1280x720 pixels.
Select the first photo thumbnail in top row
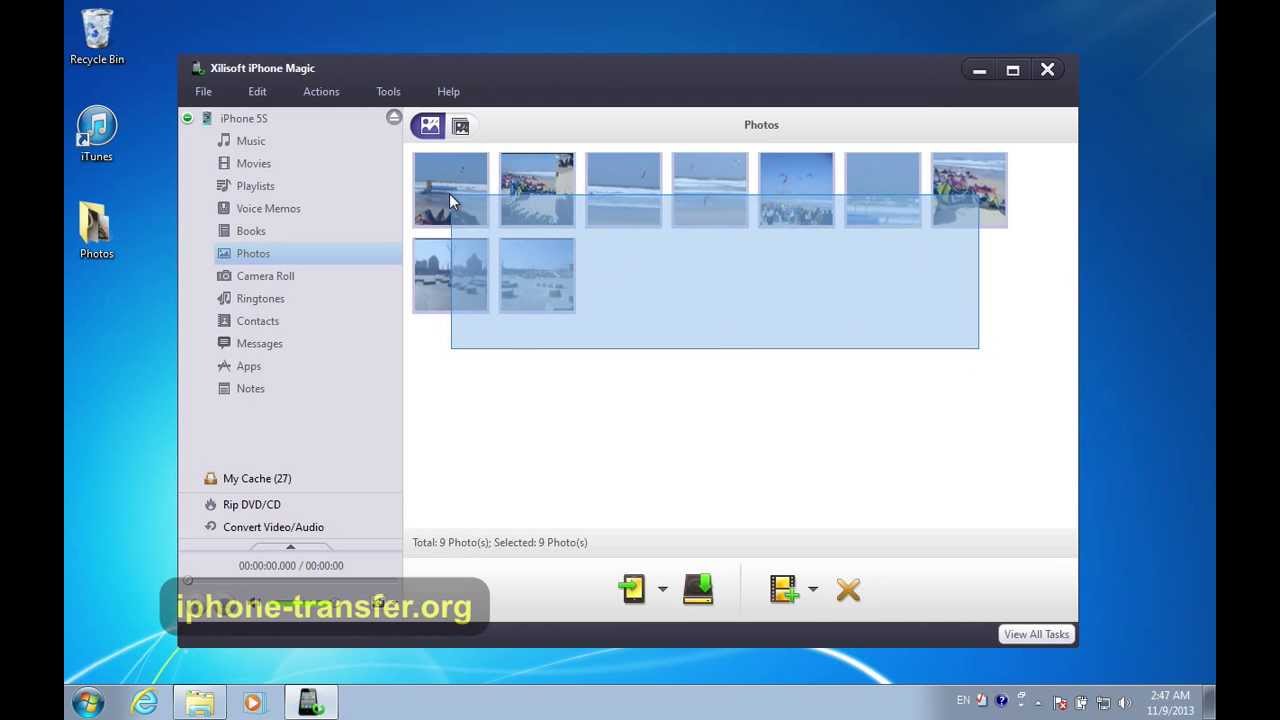tap(451, 190)
